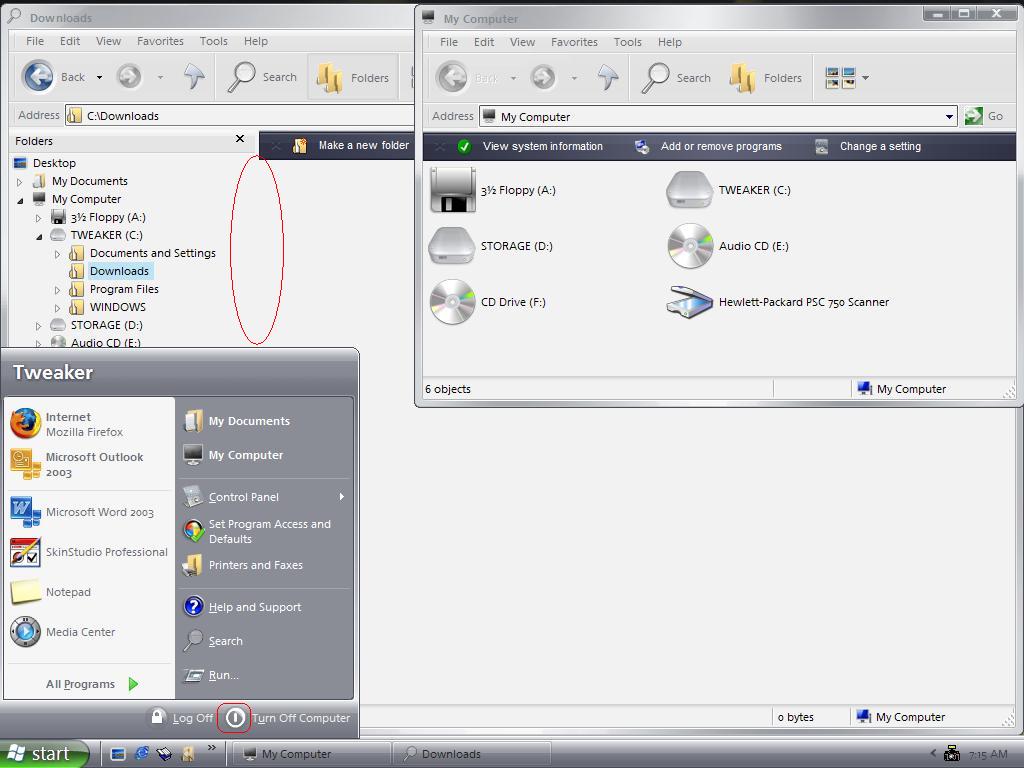The height and width of the screenshot is (768, 1024).
Task: Open the Tools menu in Downloads window
Action: coord(213,41)
